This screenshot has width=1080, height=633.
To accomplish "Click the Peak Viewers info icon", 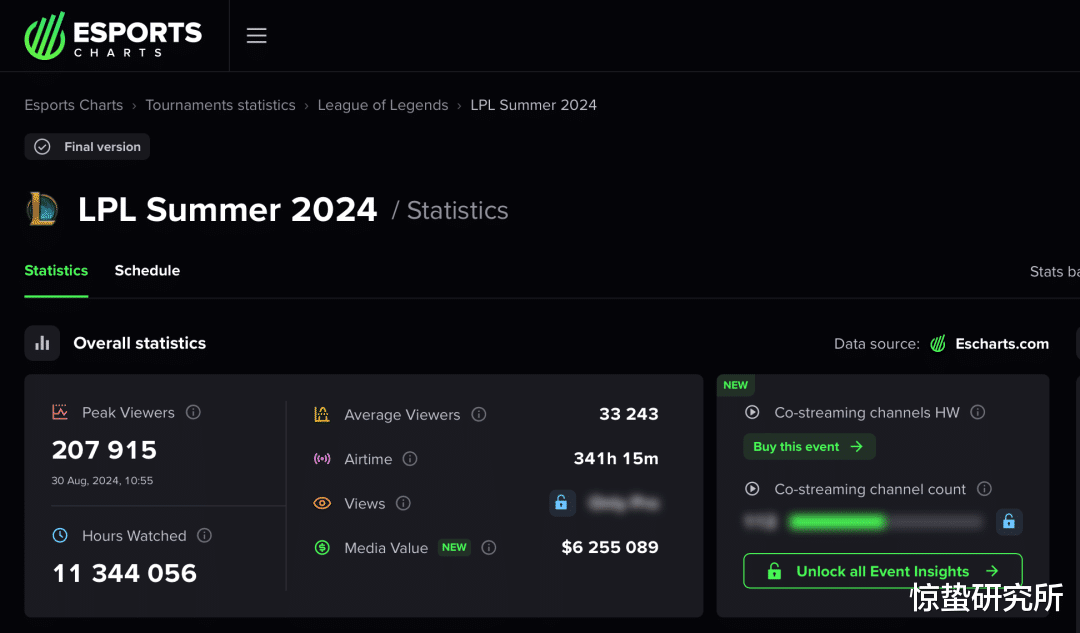I will coord(194,412).
